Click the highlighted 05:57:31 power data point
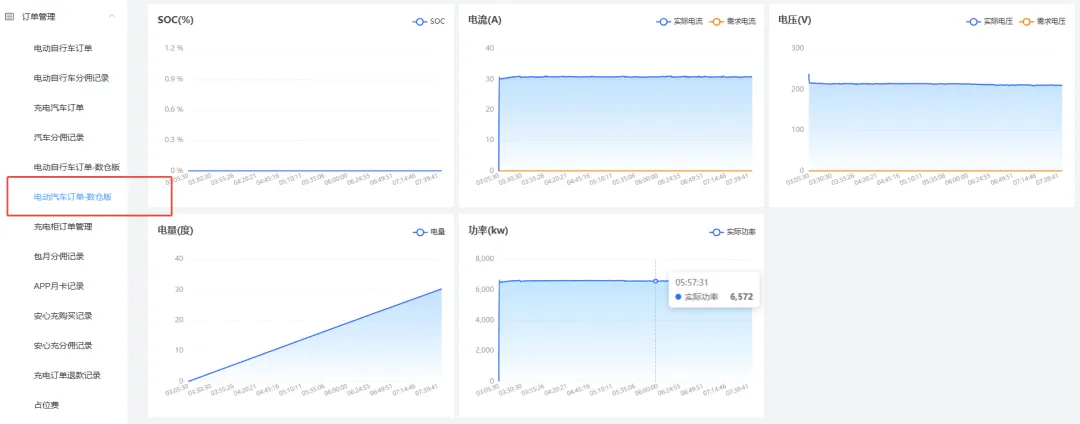Image resolution: width=1080 pixels, height=424 pixels. point(655,281)
